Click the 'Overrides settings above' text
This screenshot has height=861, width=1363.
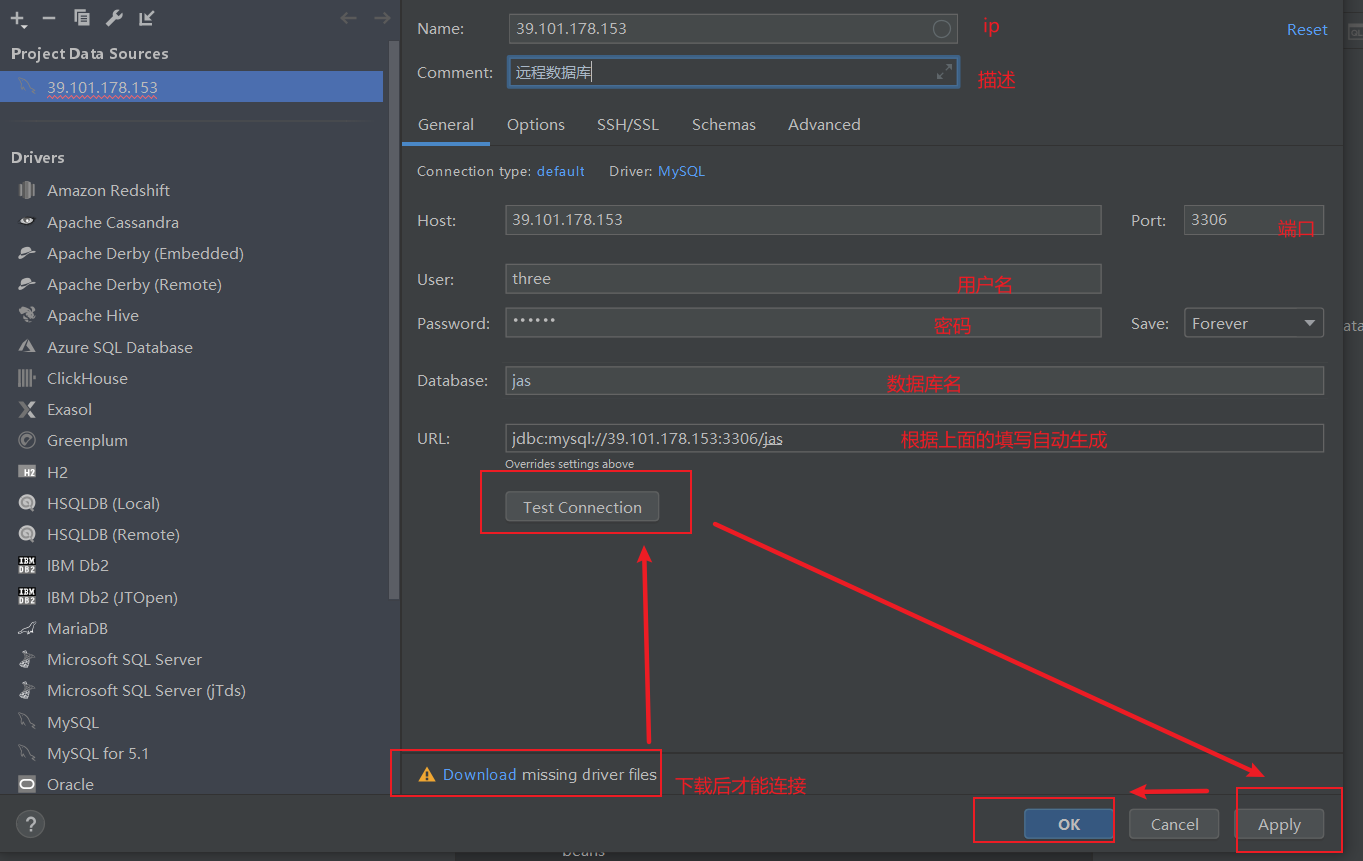pos(569,464)
